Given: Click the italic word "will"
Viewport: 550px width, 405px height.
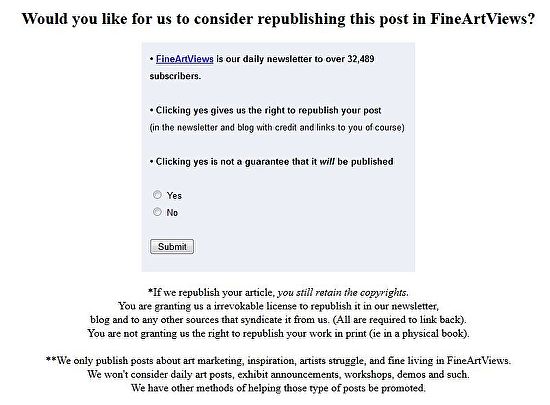Looking at the screenshot, I should coord(327,162).
